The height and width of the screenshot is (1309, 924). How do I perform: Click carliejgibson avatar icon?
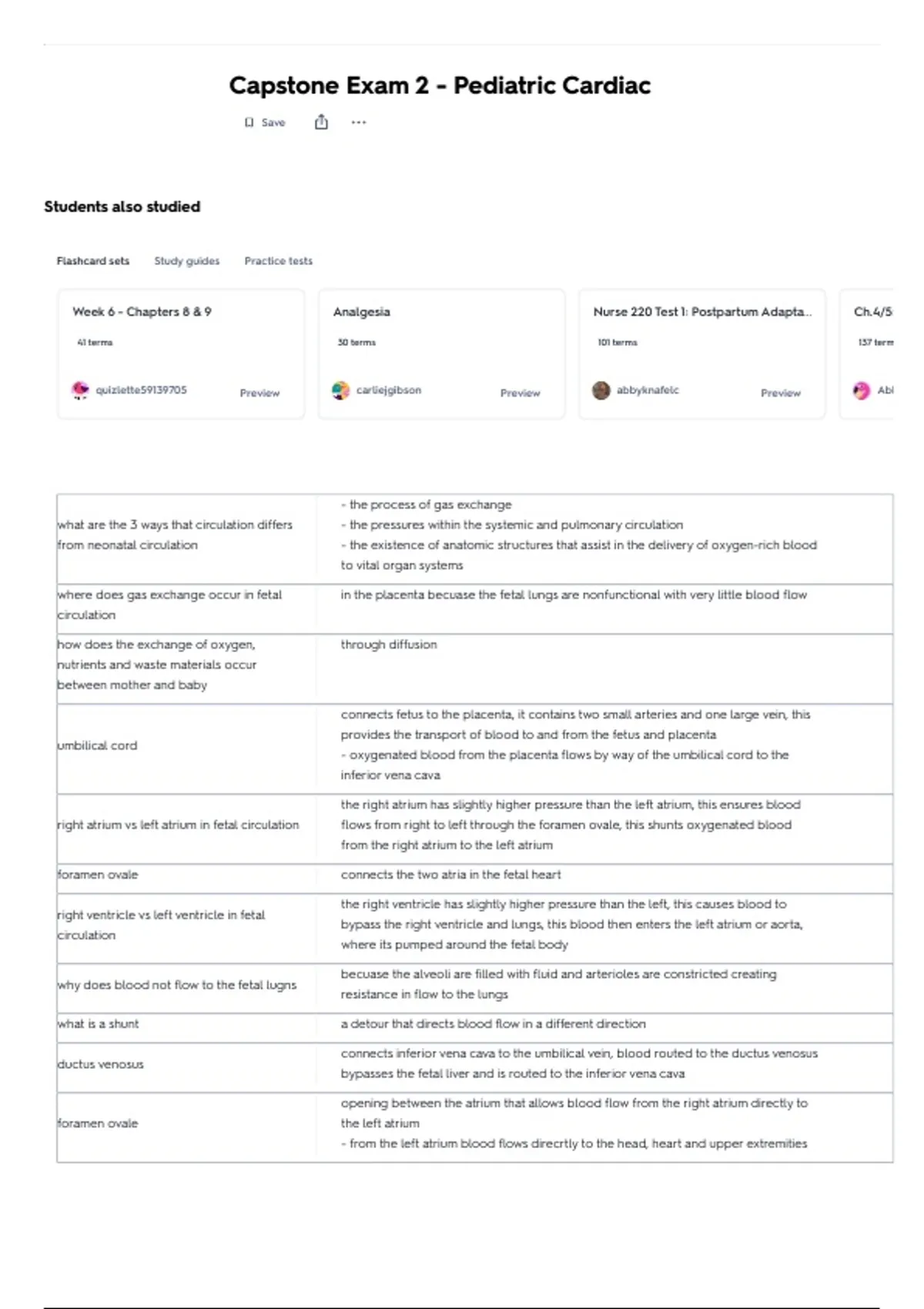tap(340, 390)
